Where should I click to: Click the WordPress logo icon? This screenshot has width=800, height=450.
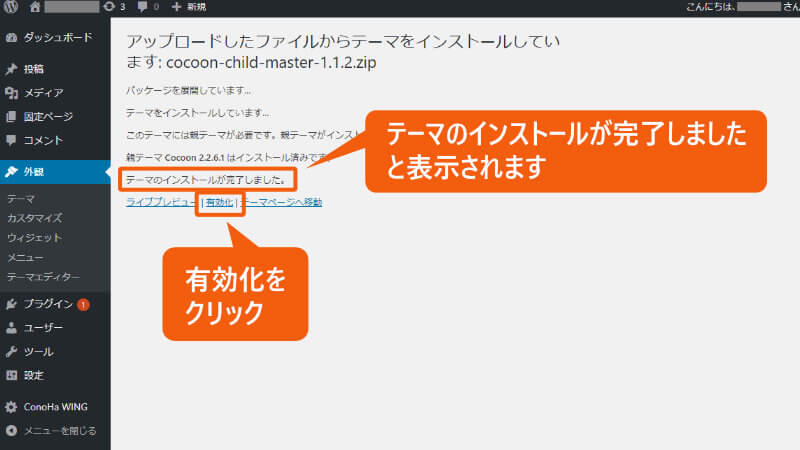(11, 7)
